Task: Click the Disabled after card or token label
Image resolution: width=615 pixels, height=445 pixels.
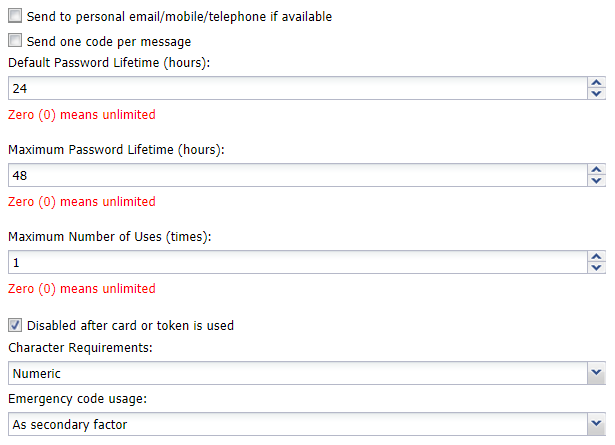Action: tap(130, 325)
